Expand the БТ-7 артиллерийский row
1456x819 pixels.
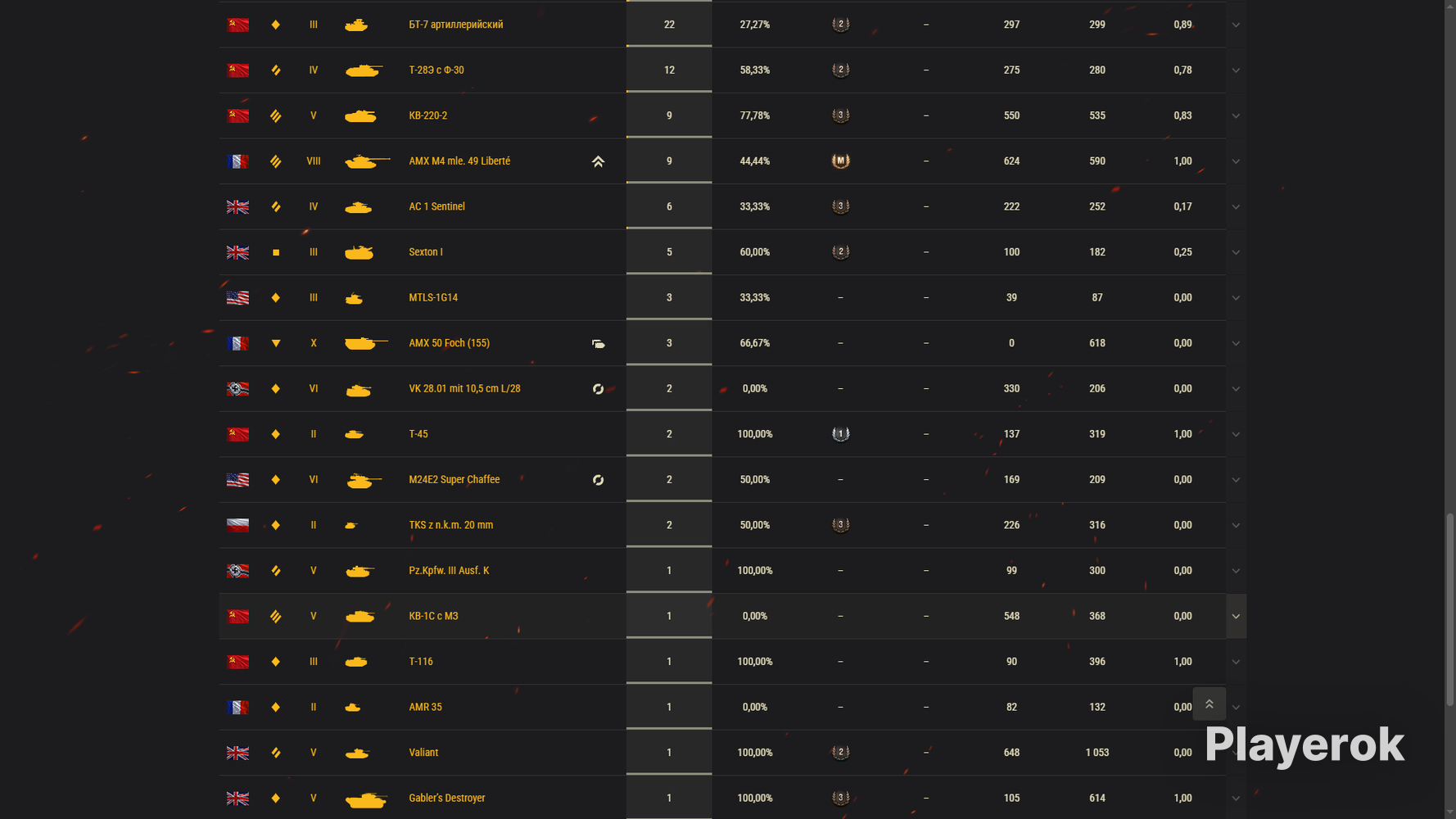click(x=1236, y=25)
